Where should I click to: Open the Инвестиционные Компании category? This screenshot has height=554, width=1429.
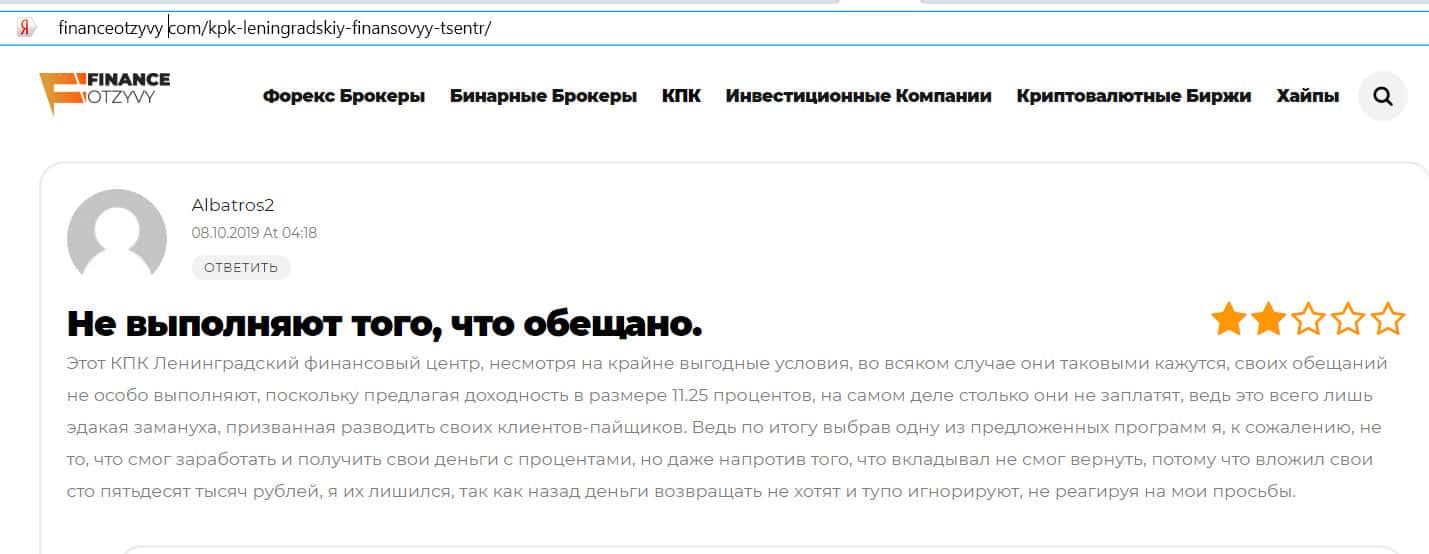(x=858, y=96)
